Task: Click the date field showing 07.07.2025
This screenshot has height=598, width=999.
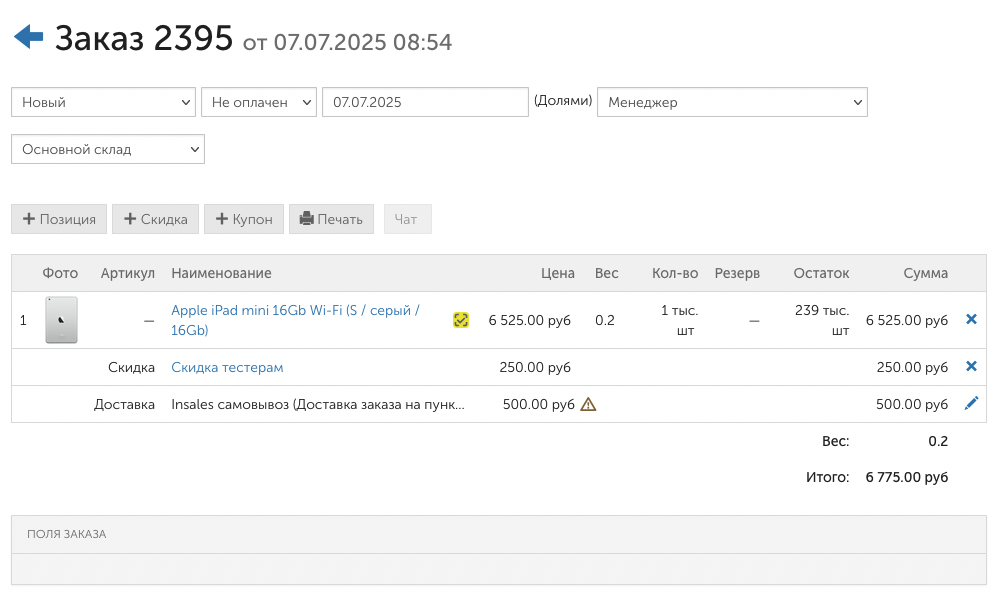Action: (x=424, y=102)
